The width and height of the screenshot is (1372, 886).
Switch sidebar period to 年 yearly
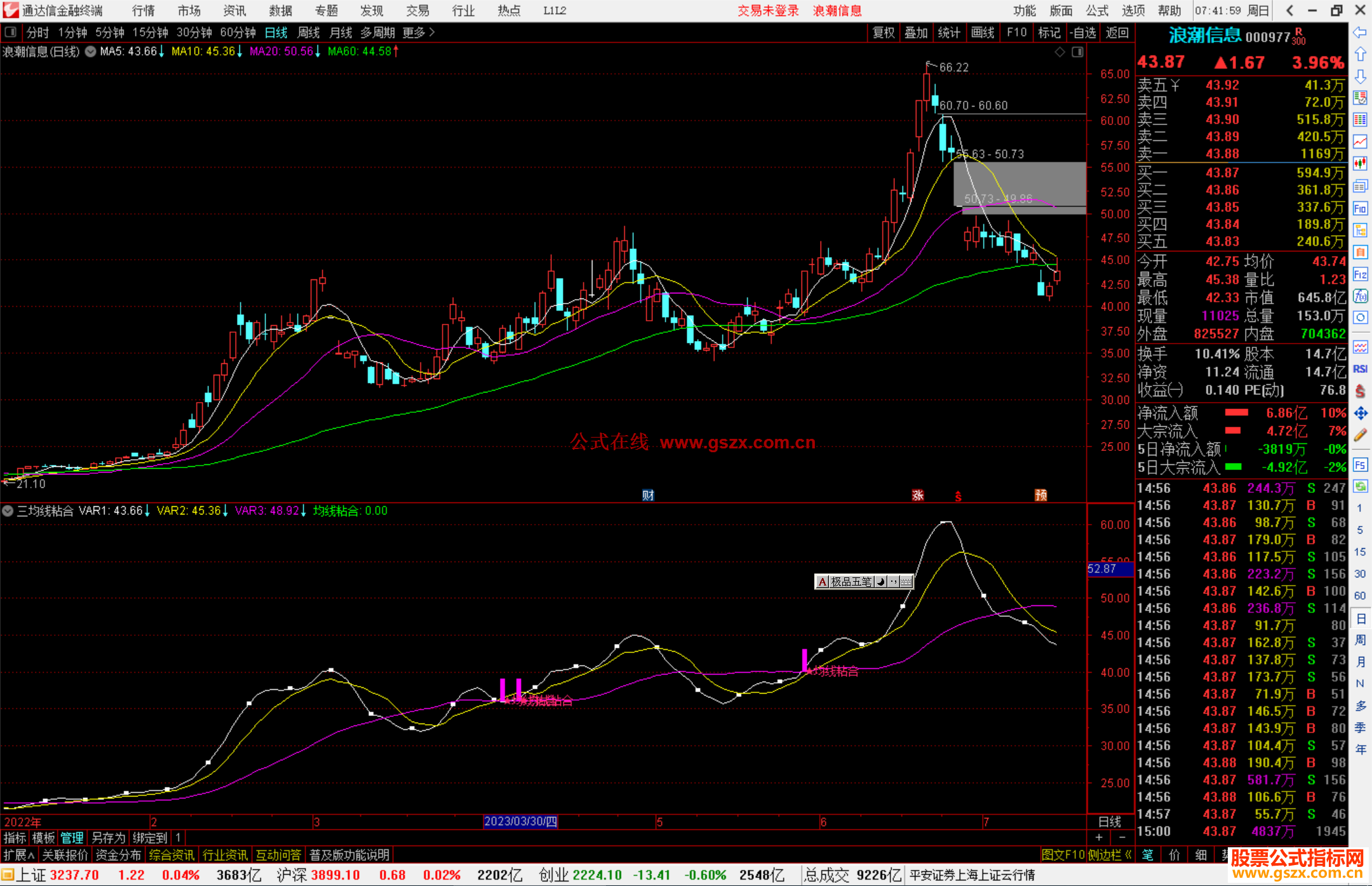(x=1360, y=750)
